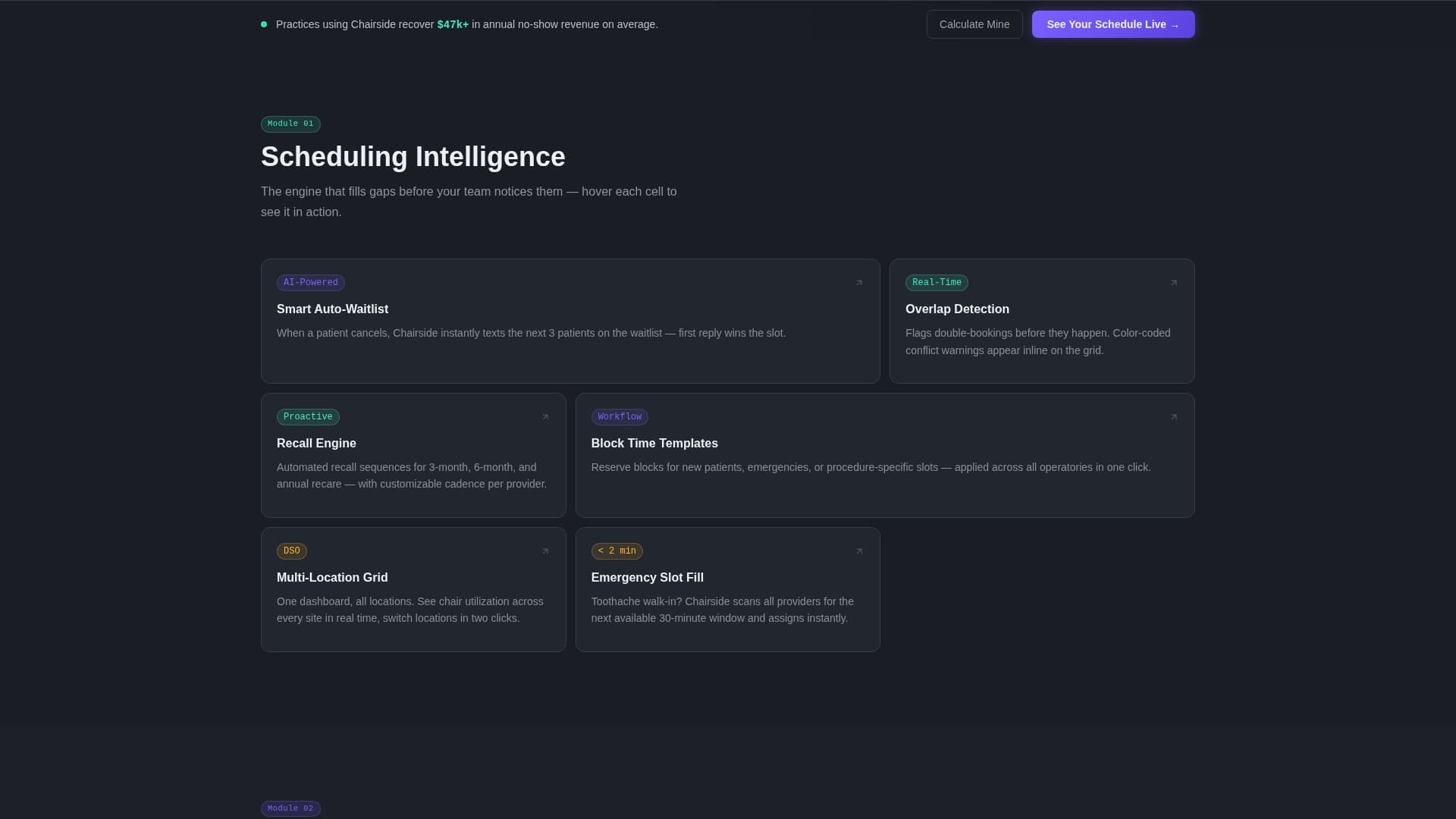Click the Multi-Location Grid description text
1456x819 pixels.
[410, 610]
